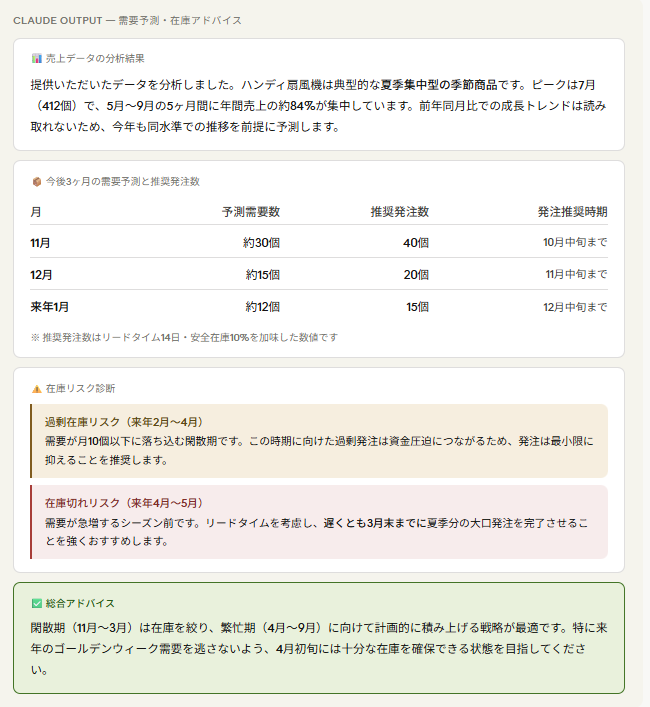Viewport: 650px width, 707px height.
Task: Click the 15個 recommended order cell
Action: 417,307
